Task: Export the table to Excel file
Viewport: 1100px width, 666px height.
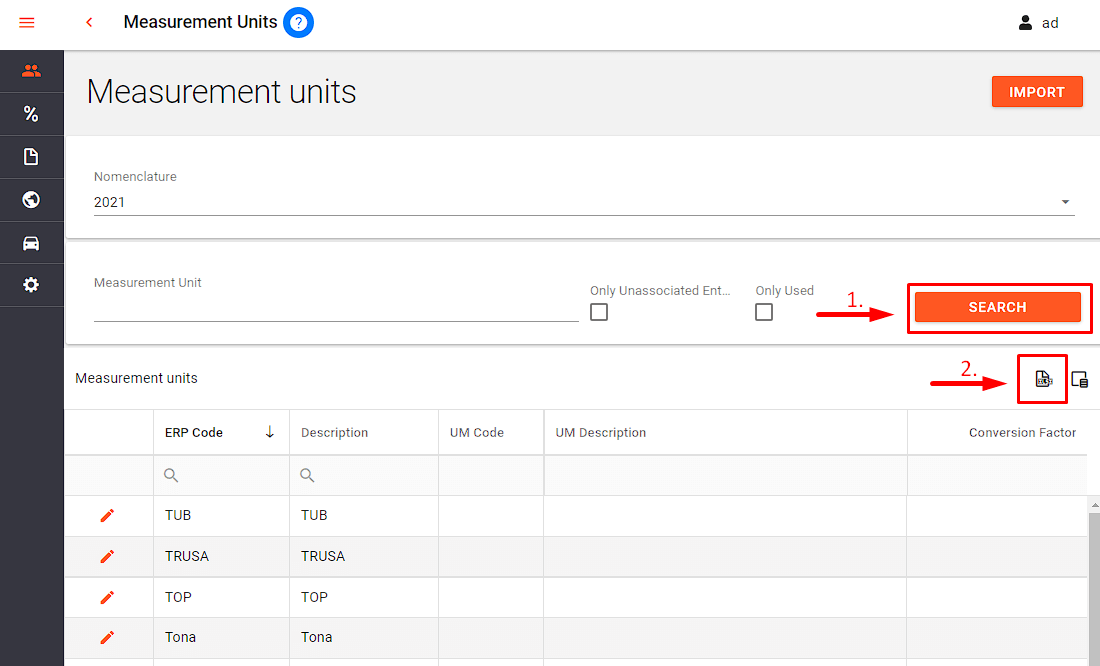Action: [1044, 379]
